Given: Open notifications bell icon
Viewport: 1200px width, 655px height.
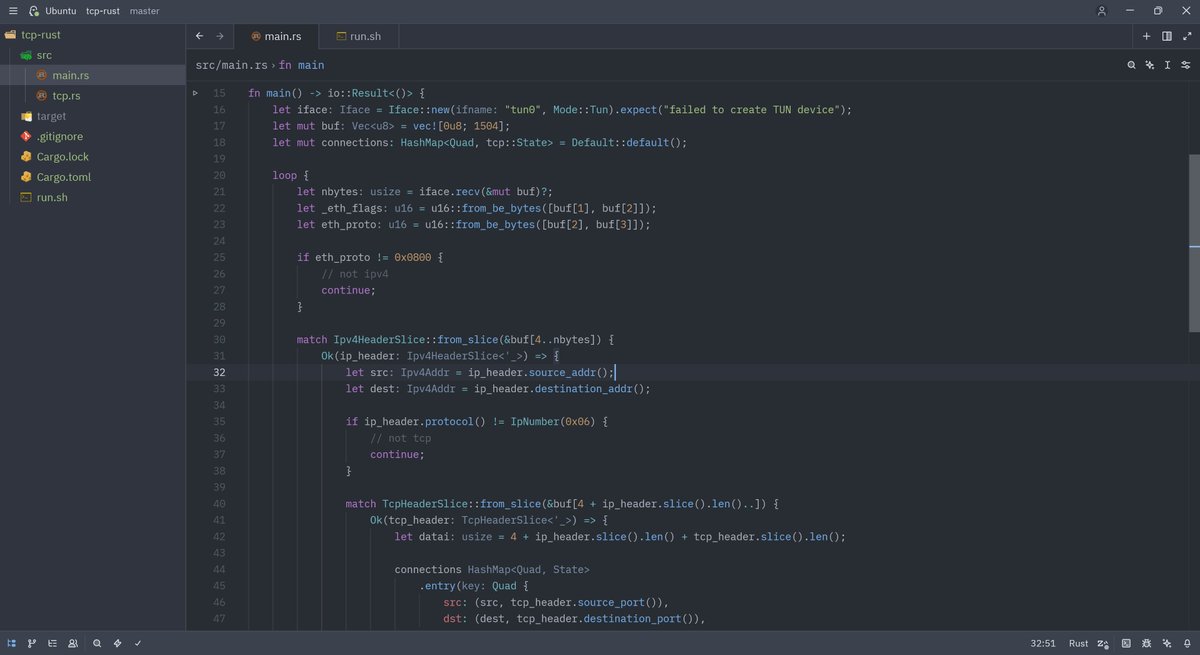Looking at the screenshot, I should (1186, 643).
